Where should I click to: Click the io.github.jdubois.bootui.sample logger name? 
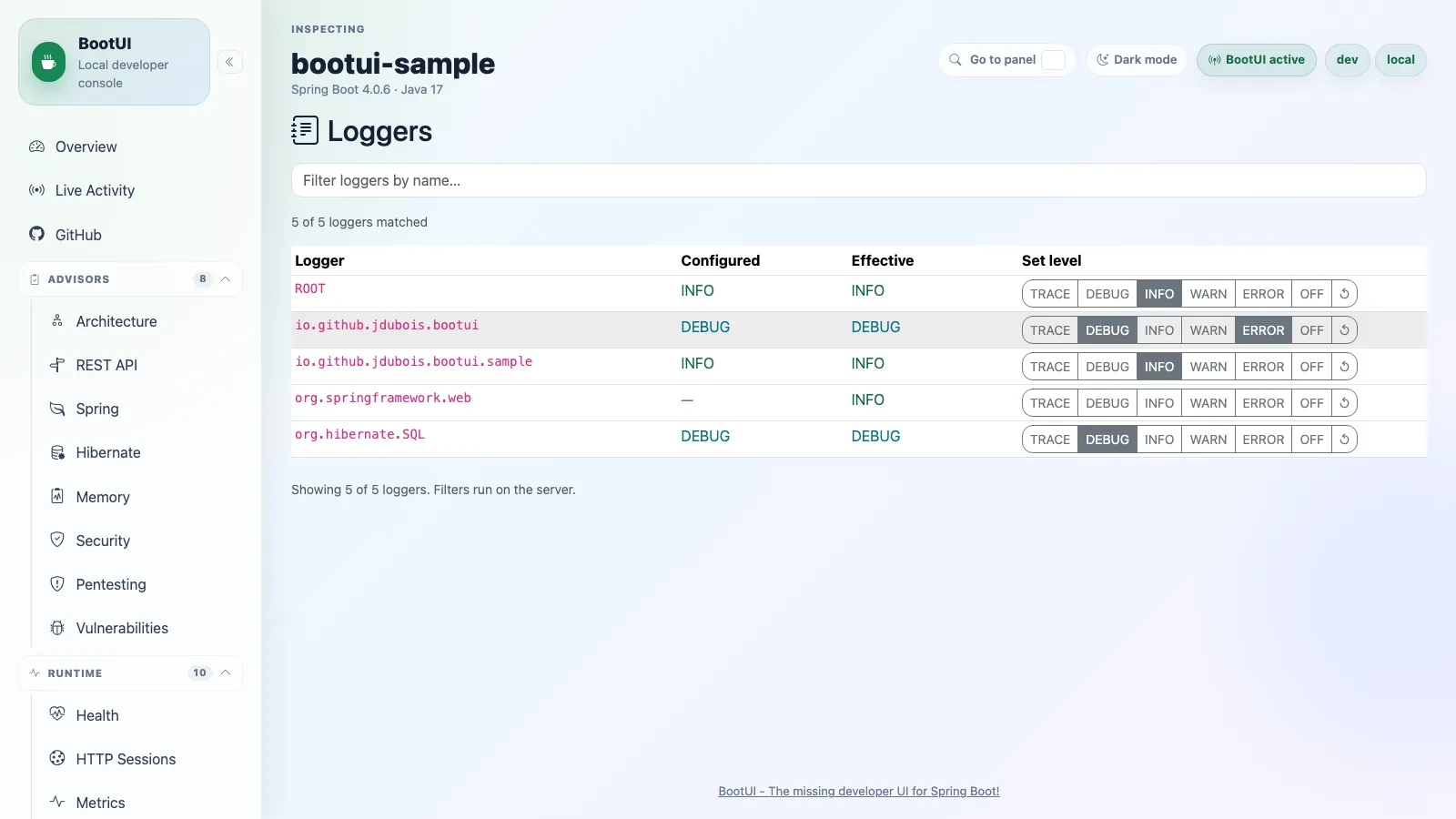pyautogui.click(x=413, y=361)
